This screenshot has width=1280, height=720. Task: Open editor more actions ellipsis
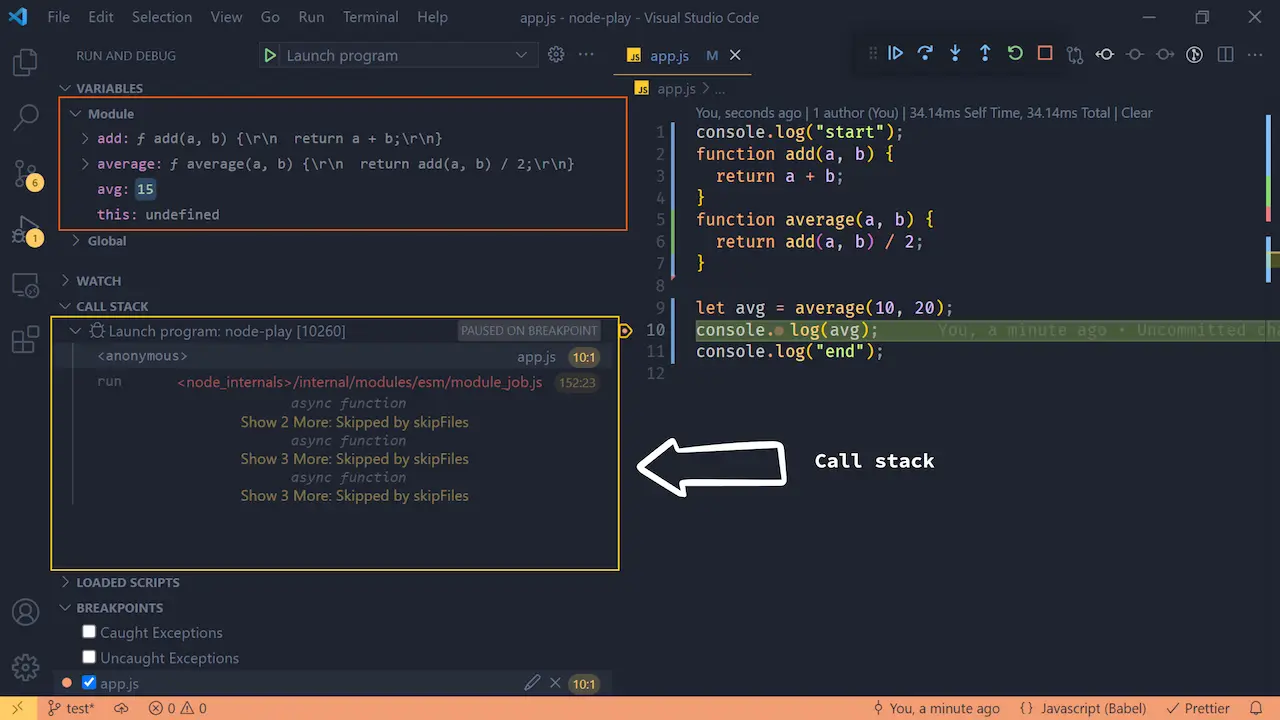[x=1255, y=55]
